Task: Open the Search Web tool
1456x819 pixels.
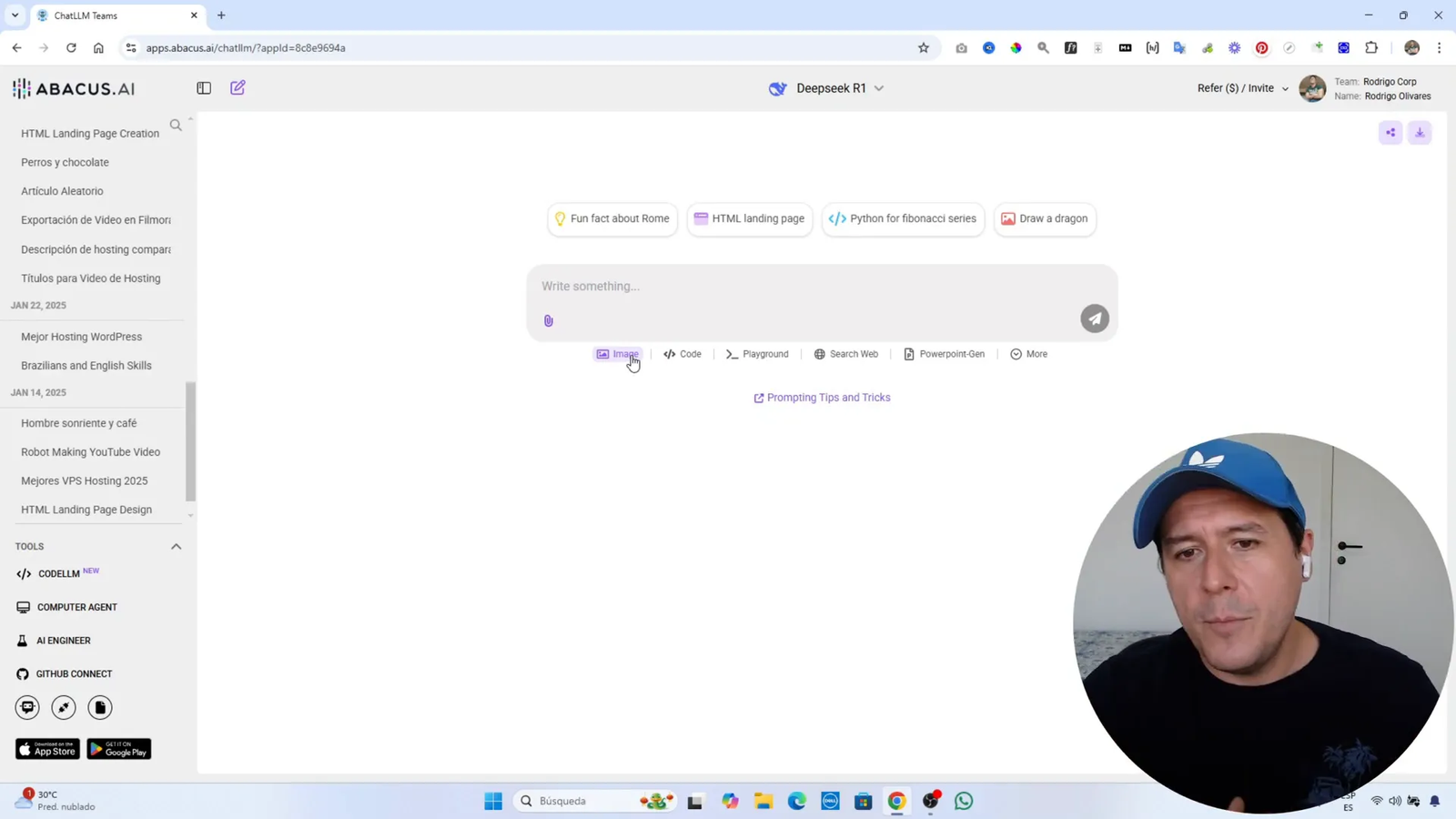Action: pos(845,354)
